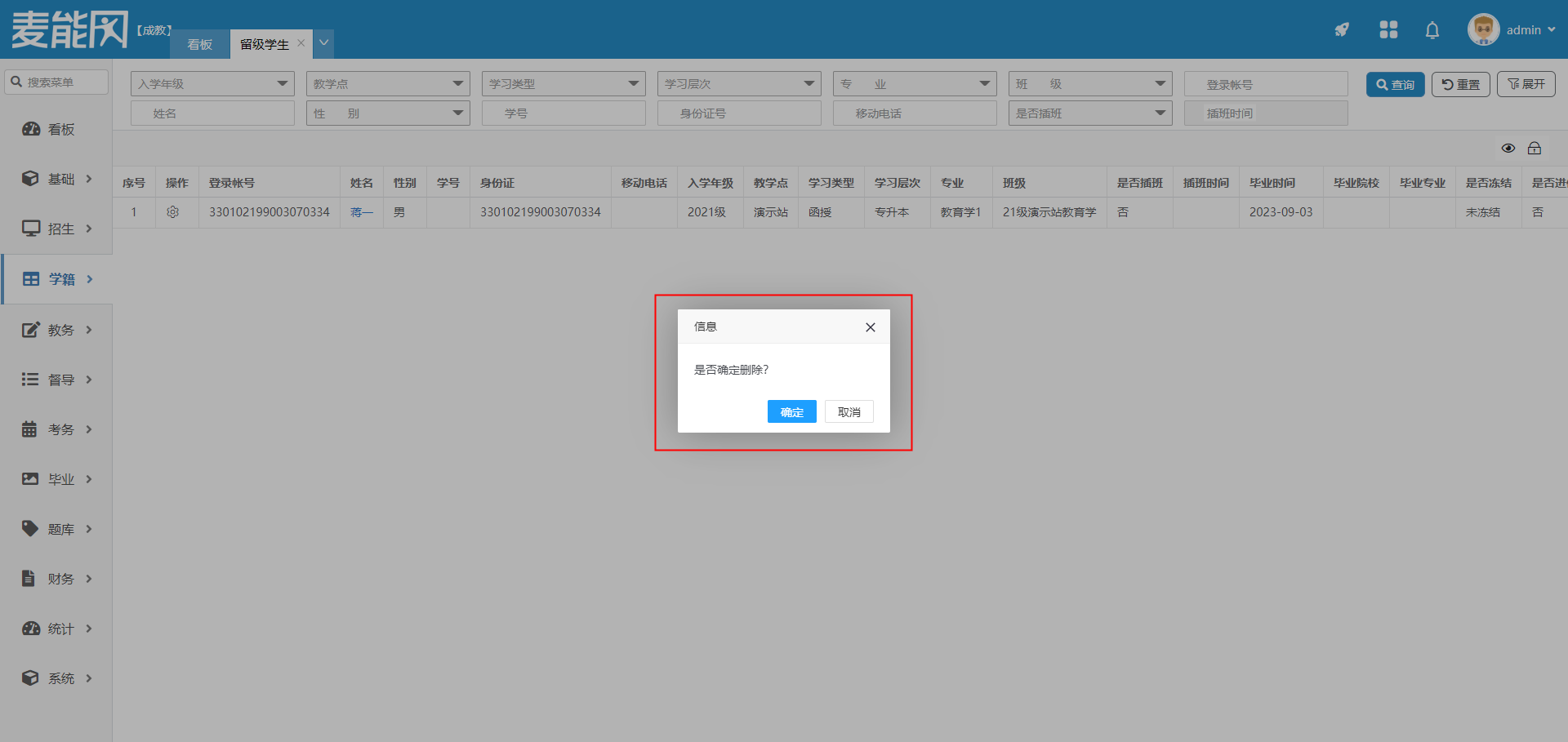Open the 入学年级 dropdown
The width and height of the screenshot is (1568, 742).
tap(212, 84)
